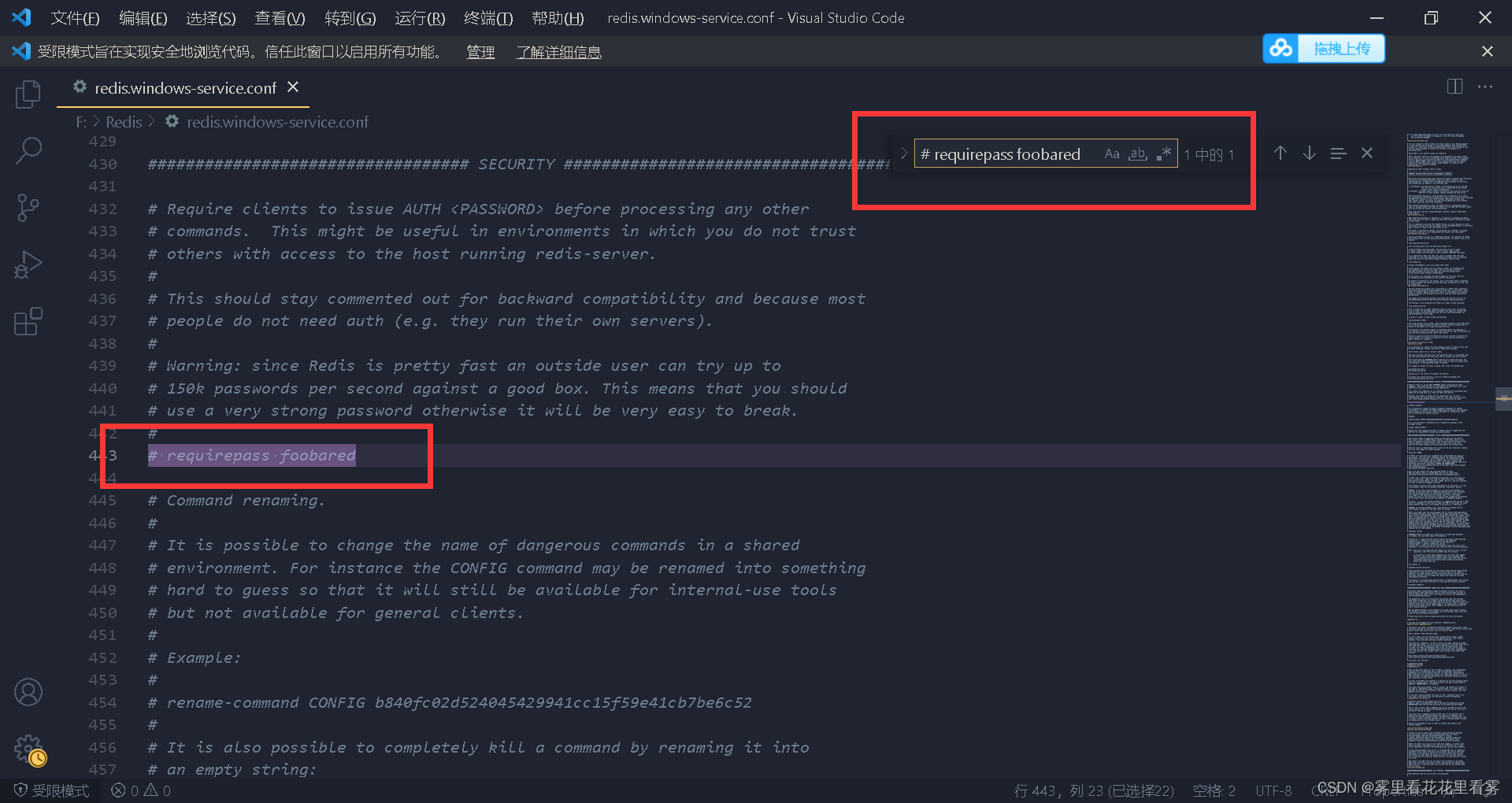This screenshot has width=1512, height=803.
Task: Open the 选择(S) menu
Action: tap(211, 17)
